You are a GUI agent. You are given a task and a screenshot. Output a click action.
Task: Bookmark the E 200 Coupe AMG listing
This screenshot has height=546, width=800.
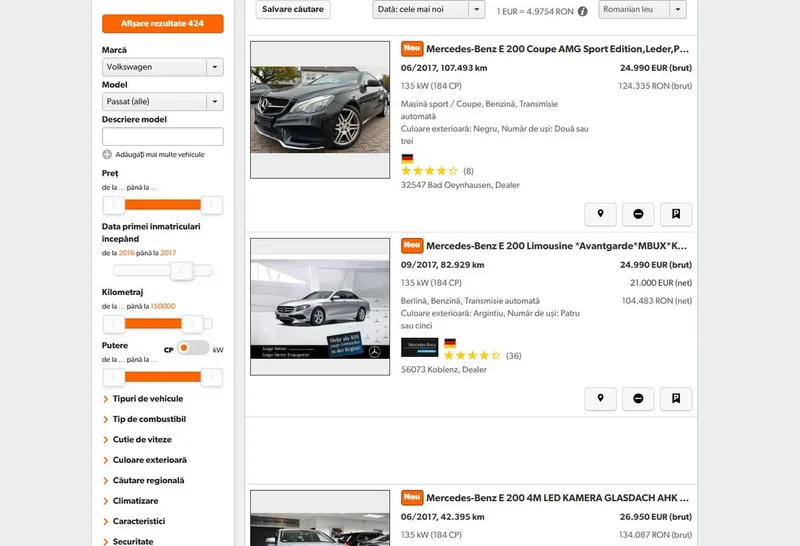point(676,214)
